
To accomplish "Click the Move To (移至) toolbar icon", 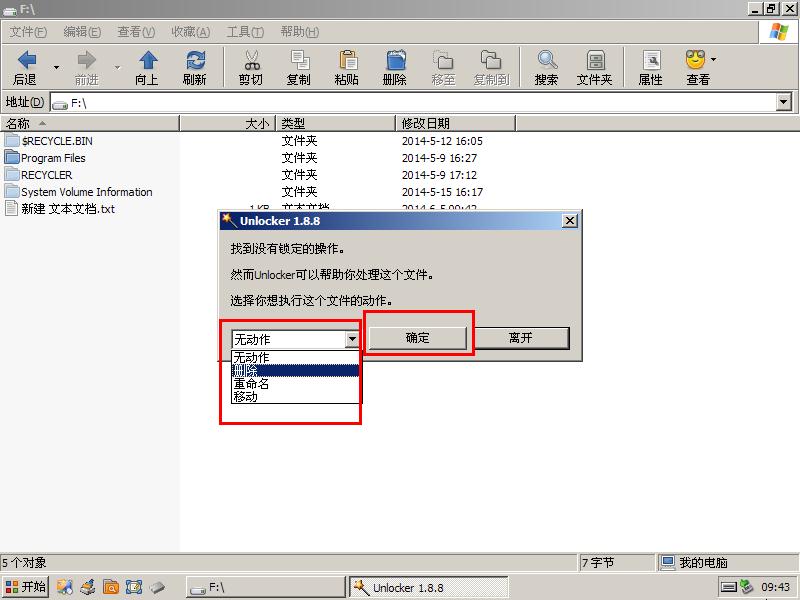I will pyautogui.click(x=443, y=60).
